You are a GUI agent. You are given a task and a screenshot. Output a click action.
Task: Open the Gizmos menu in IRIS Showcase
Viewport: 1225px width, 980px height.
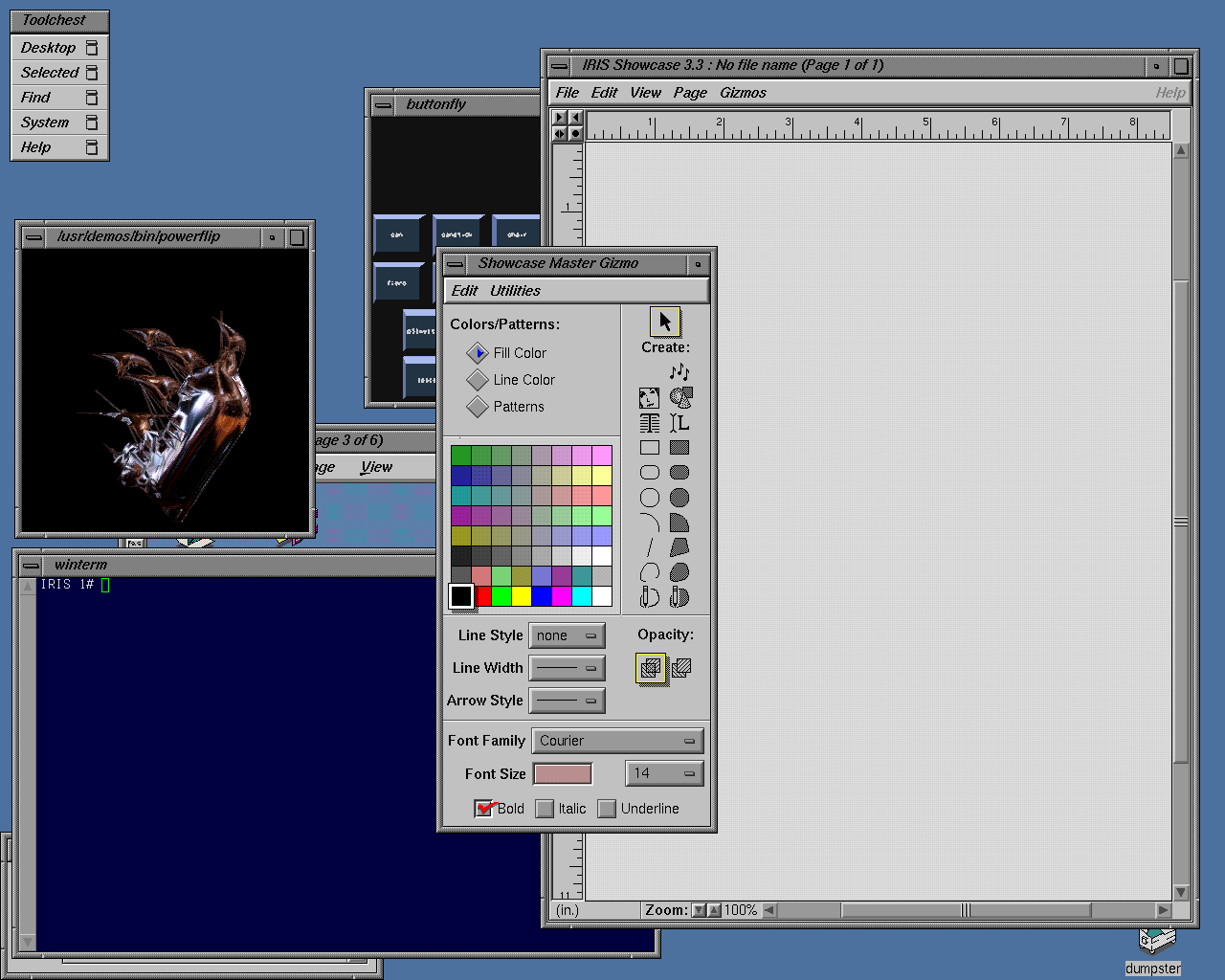click(x=743, y=92)
